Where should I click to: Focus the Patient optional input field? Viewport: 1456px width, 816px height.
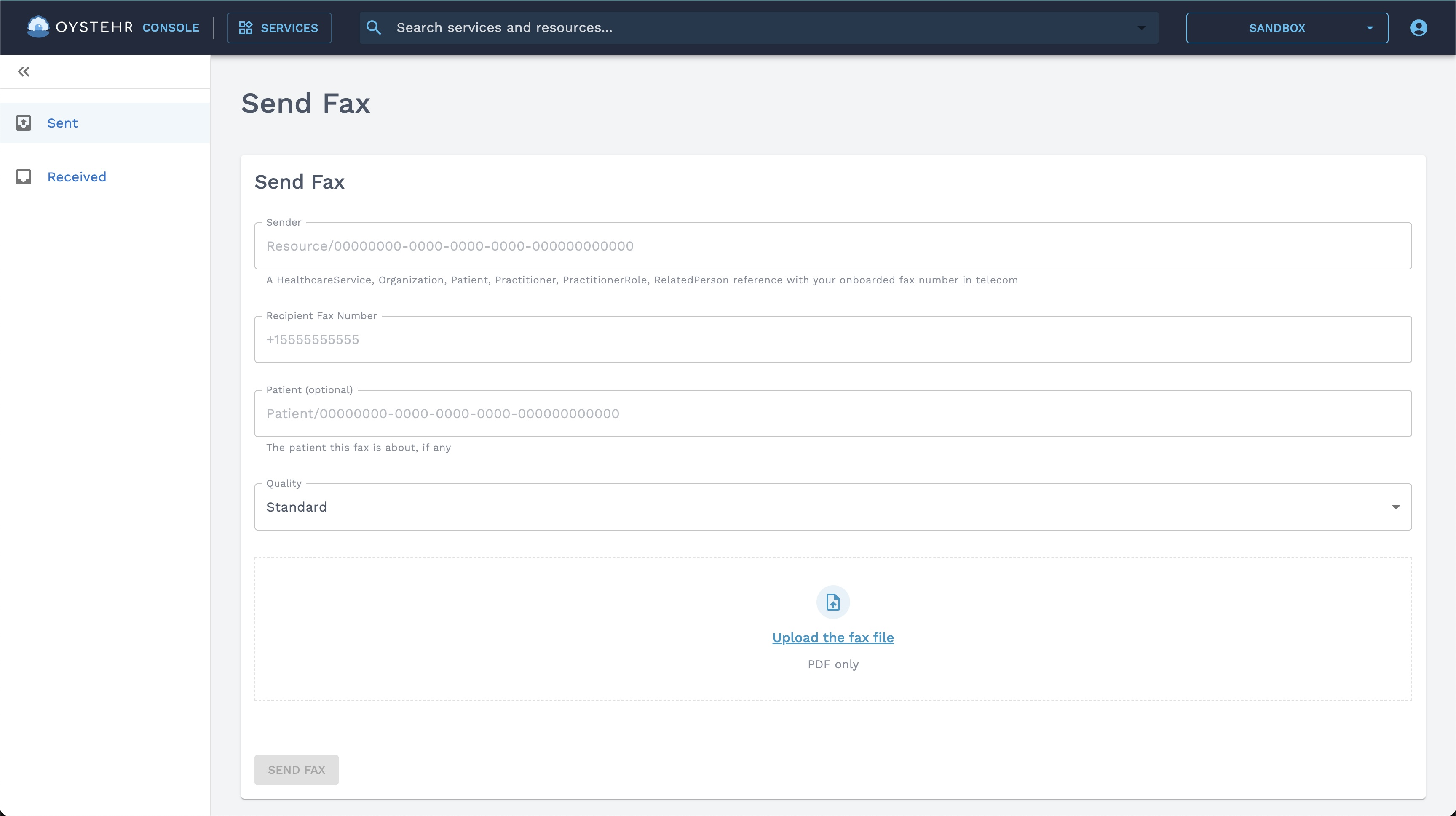[833, 413]
